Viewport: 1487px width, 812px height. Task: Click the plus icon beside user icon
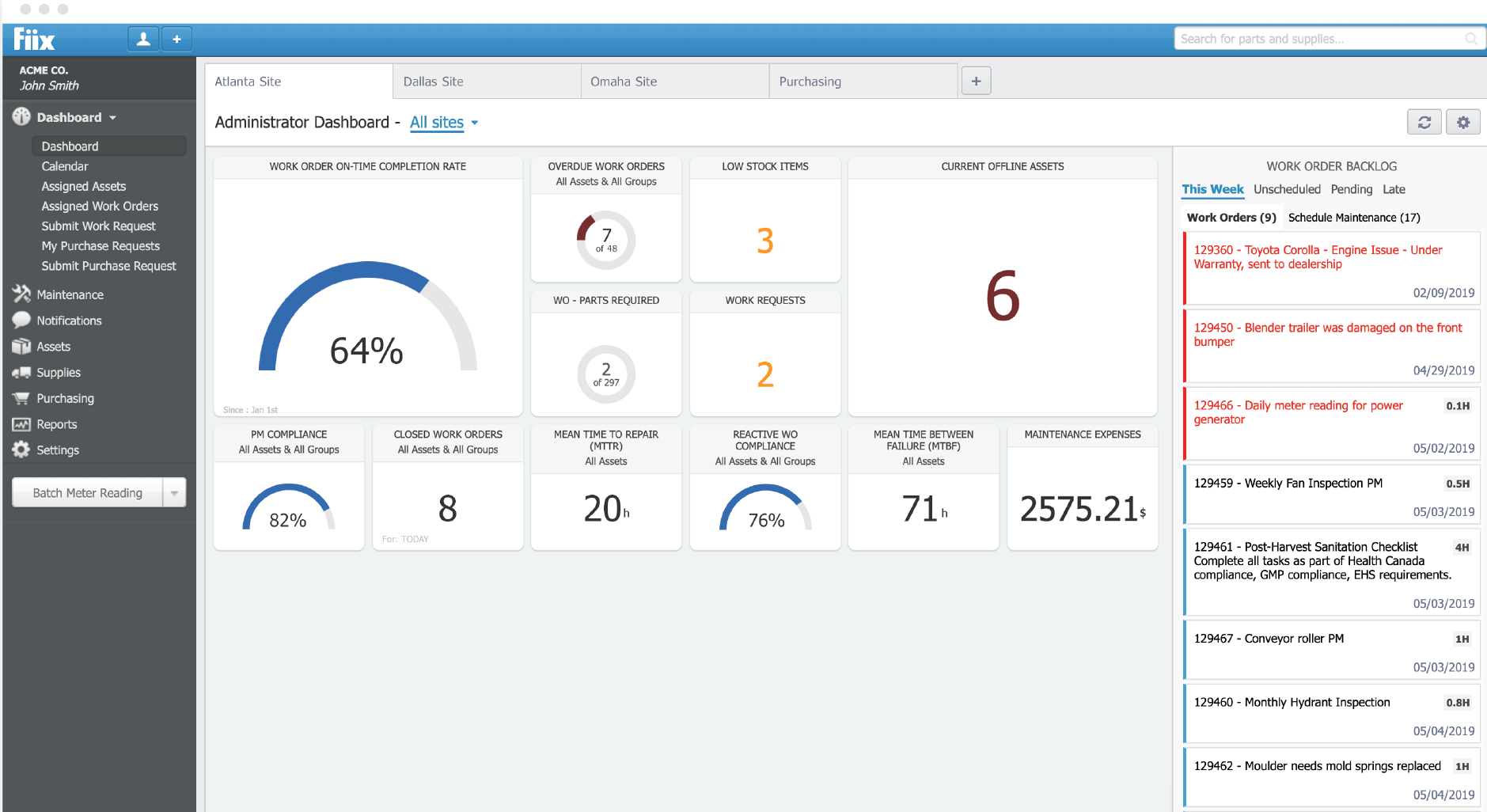point(176,39)
